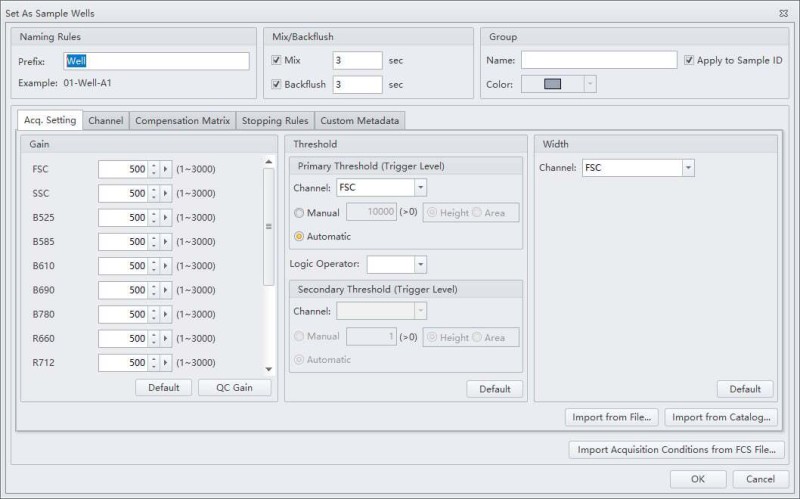Confirm with the OK button
Image resolution: width=800 pixels, height=499 pixels.
click(698, 479)
